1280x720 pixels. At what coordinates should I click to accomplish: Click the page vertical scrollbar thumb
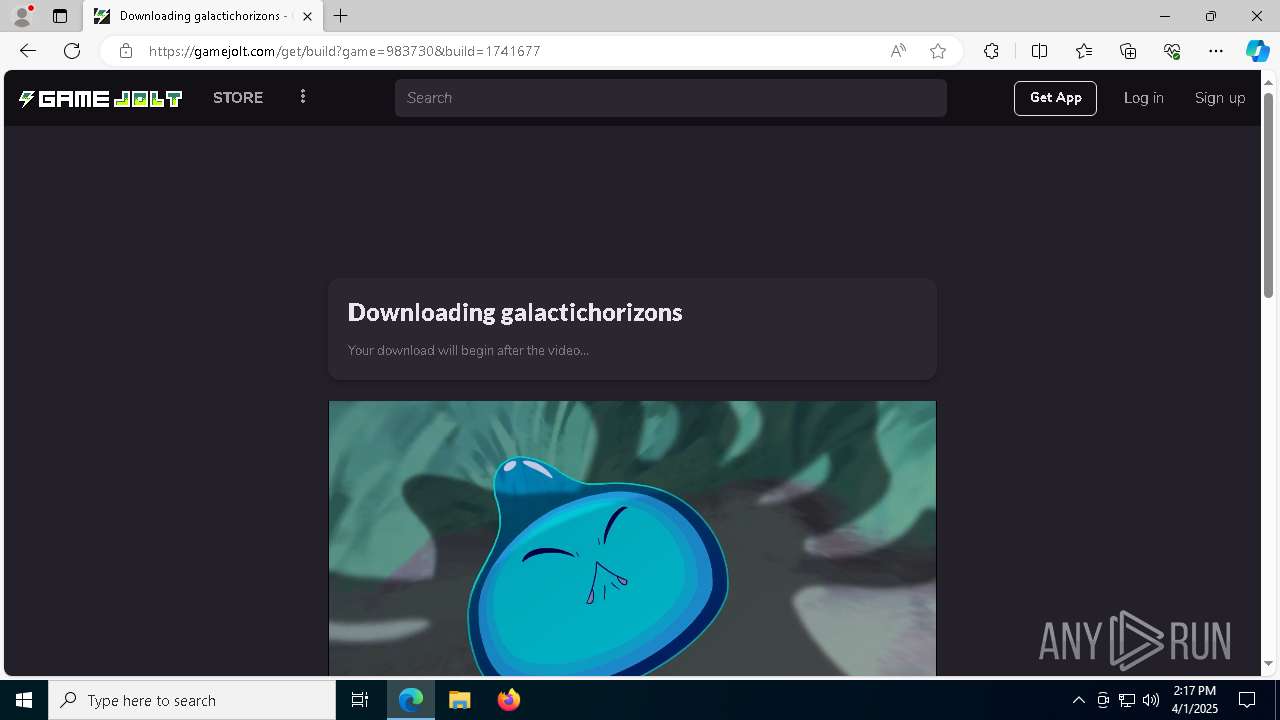coord(1268,195)
